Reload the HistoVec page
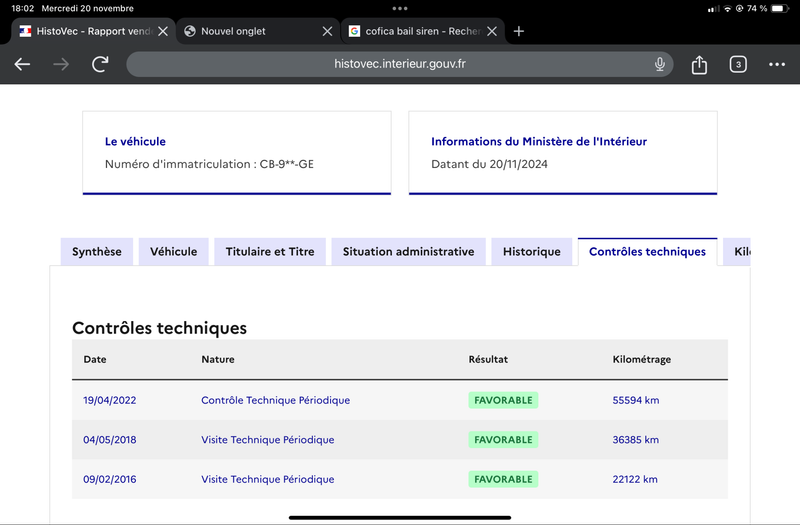The image size is (800, 525). click(x=100, y=64)
